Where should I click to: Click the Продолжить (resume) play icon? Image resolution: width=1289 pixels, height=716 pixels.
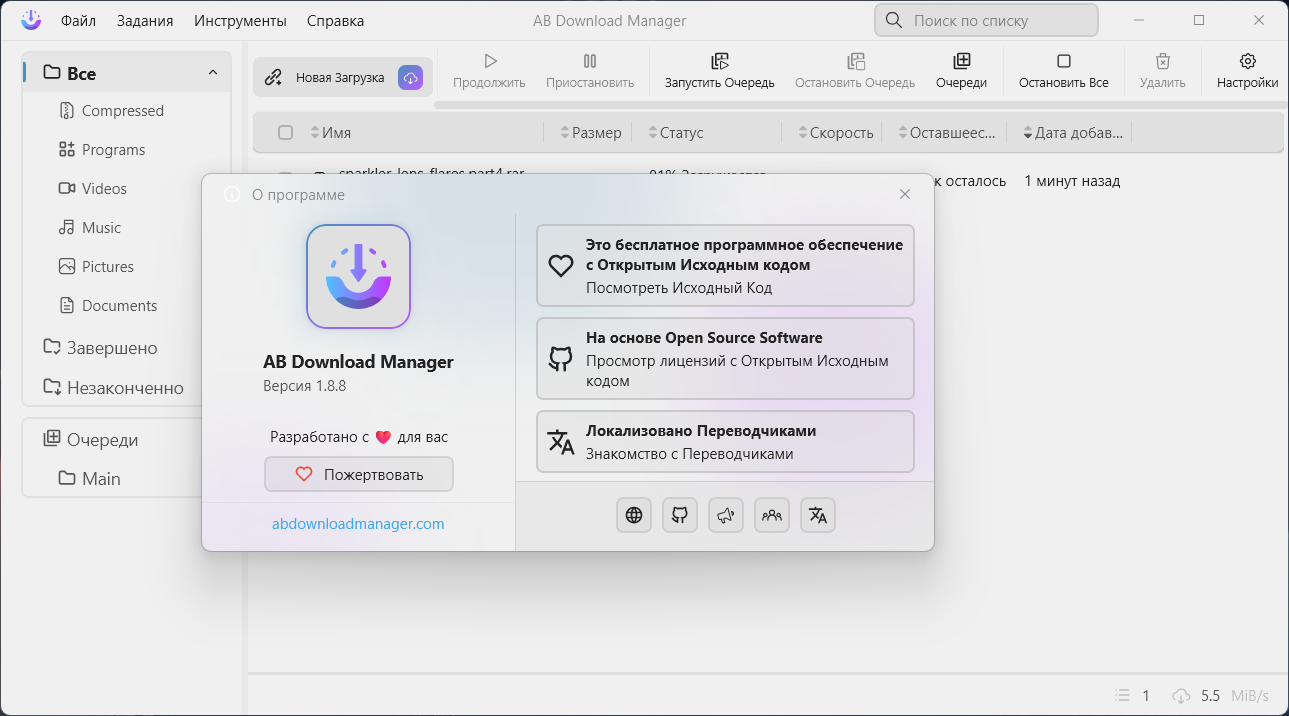[x=489, y=62]
